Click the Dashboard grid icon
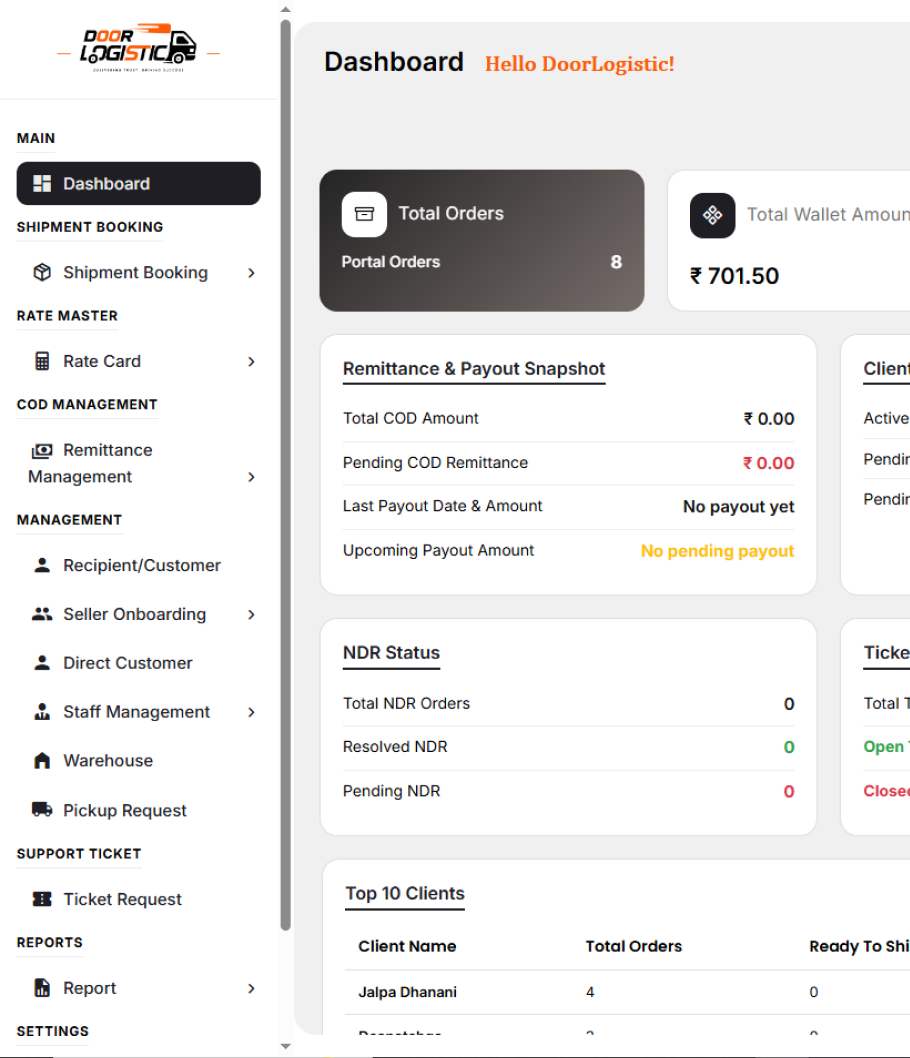This screenshot has width=910, height=1058. click(42, 184)
